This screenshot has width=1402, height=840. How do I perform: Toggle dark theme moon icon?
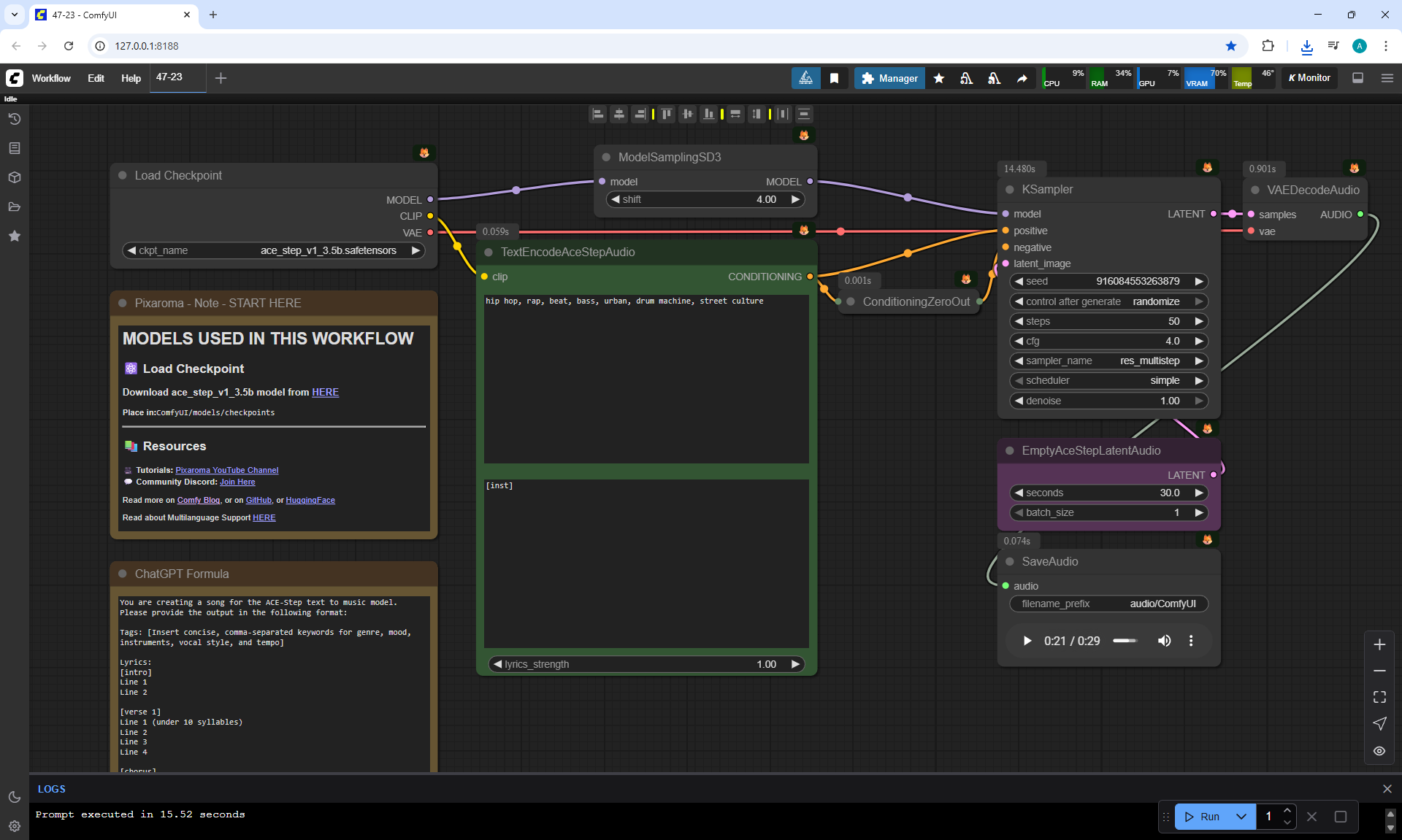14,797
